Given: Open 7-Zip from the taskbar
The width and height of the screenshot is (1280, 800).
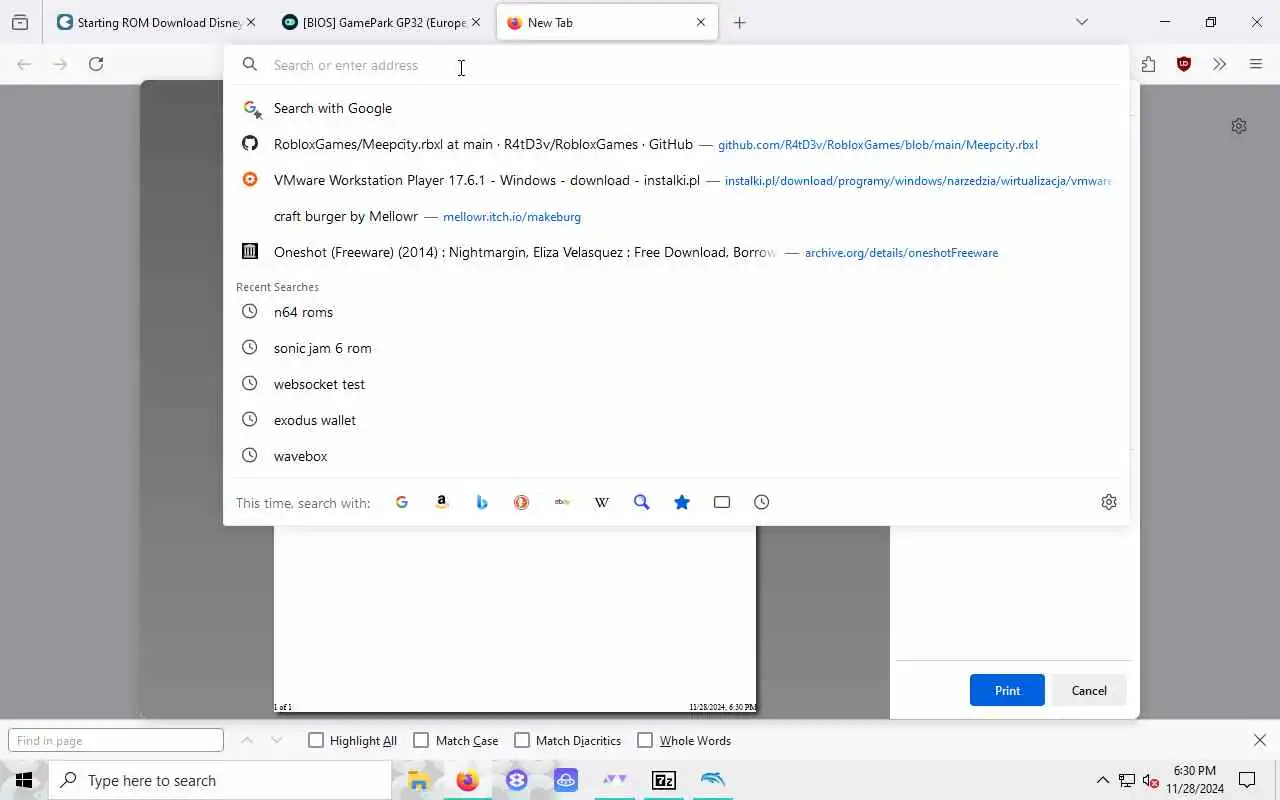Looking at the screenshot, I should point(664,780).
